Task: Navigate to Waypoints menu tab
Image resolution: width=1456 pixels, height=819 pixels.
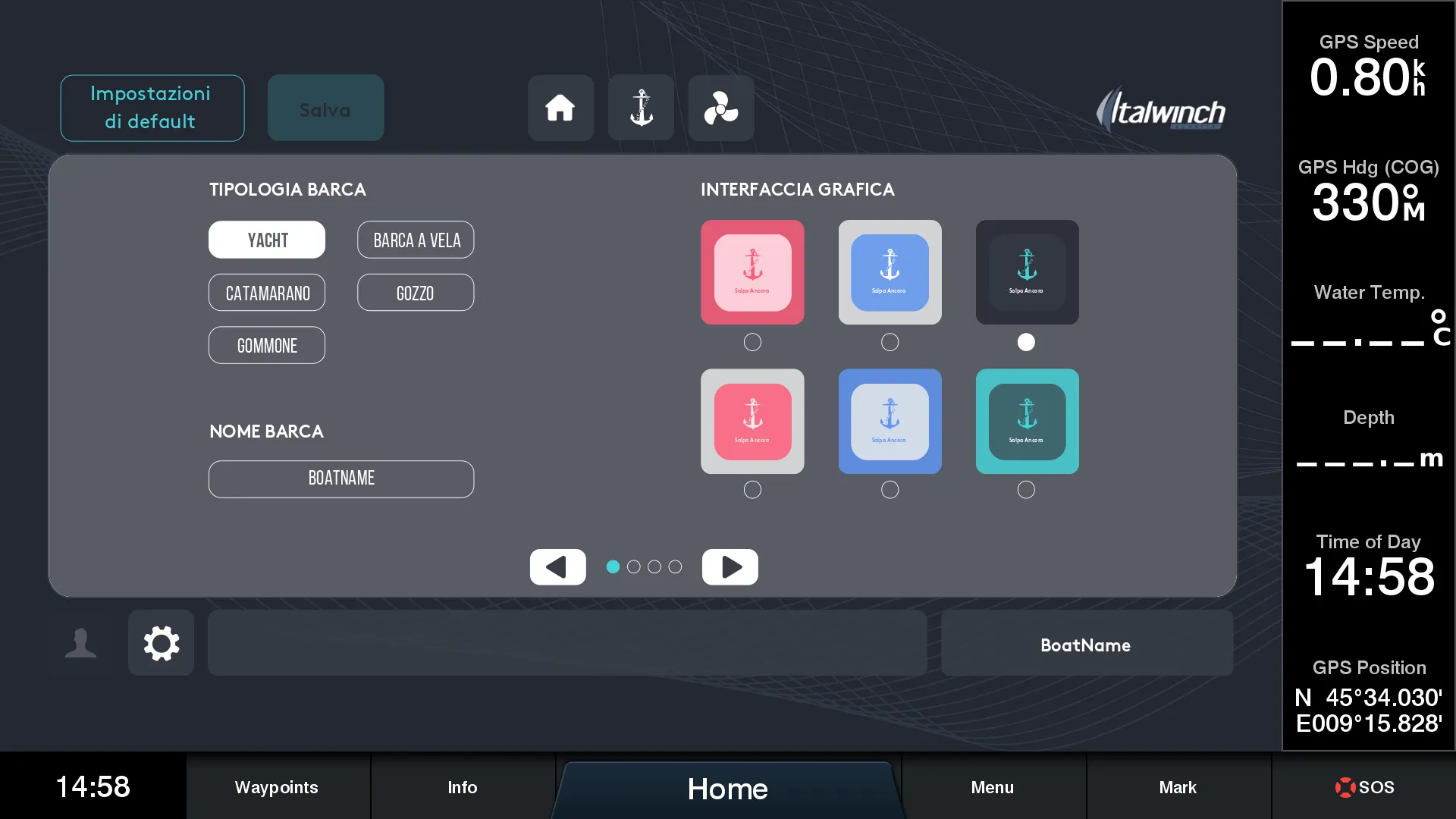Action: click(x=277, y=787)
